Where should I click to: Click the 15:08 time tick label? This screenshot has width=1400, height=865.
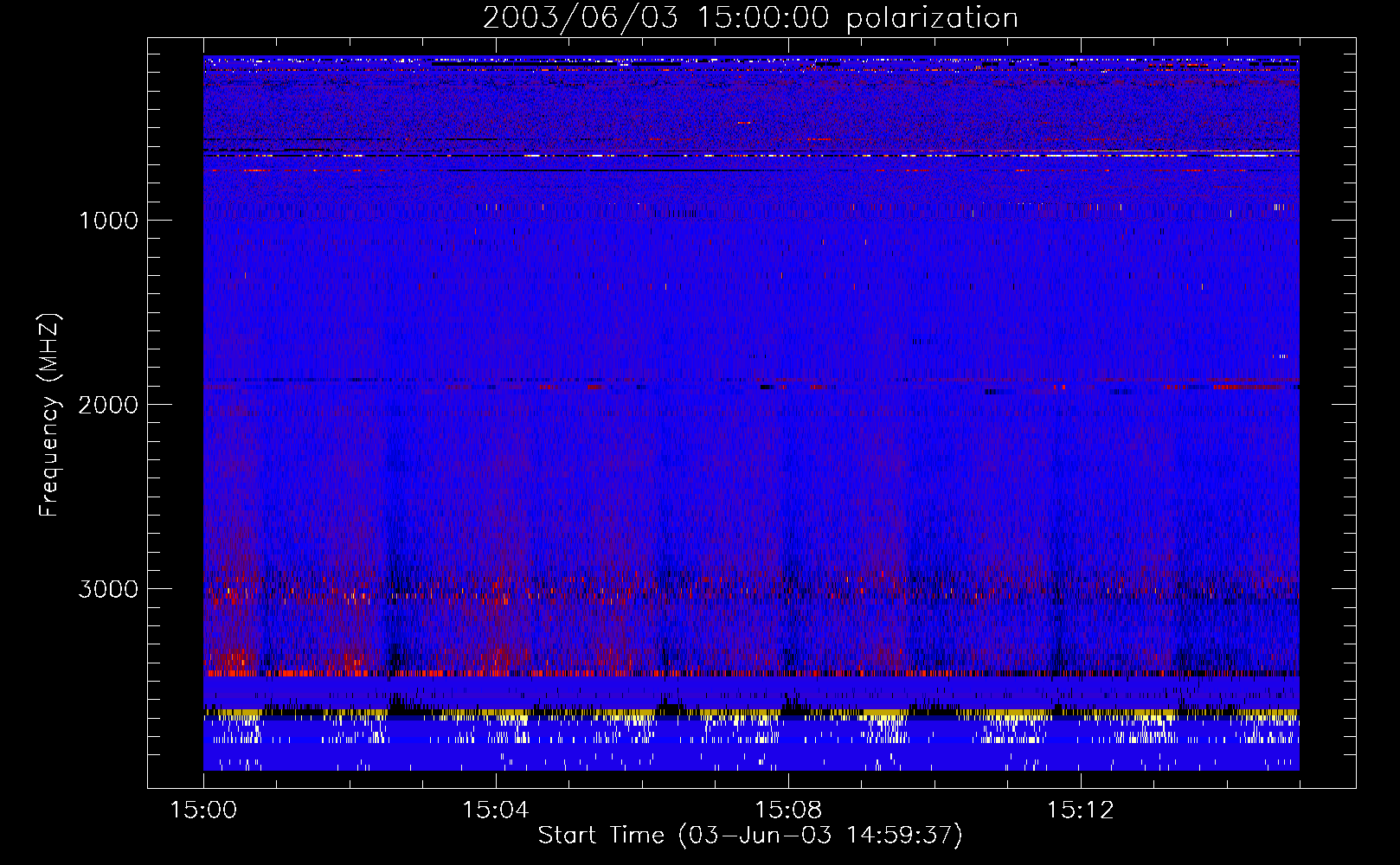tap(788, 811)
